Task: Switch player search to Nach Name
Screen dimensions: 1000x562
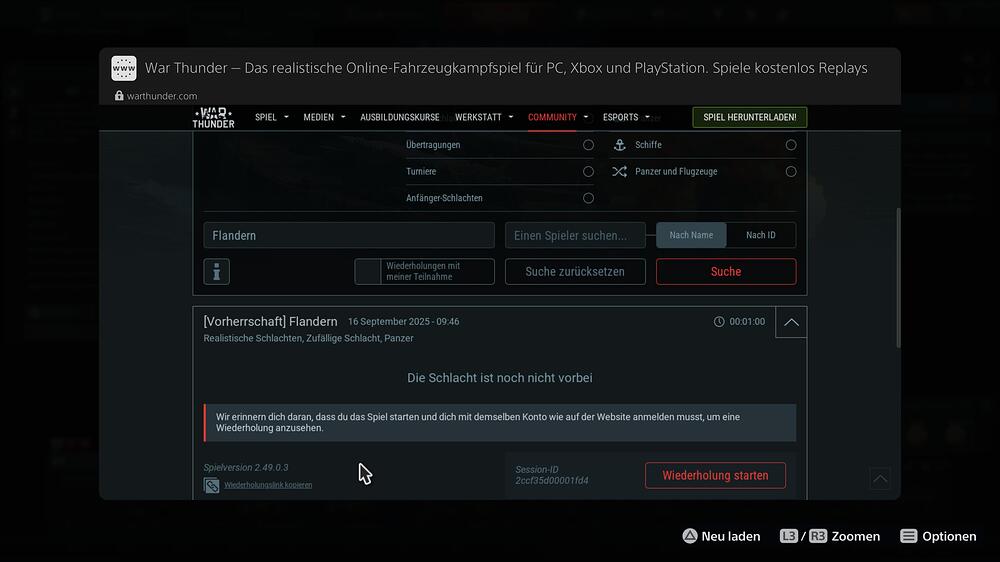Action: 691,235
